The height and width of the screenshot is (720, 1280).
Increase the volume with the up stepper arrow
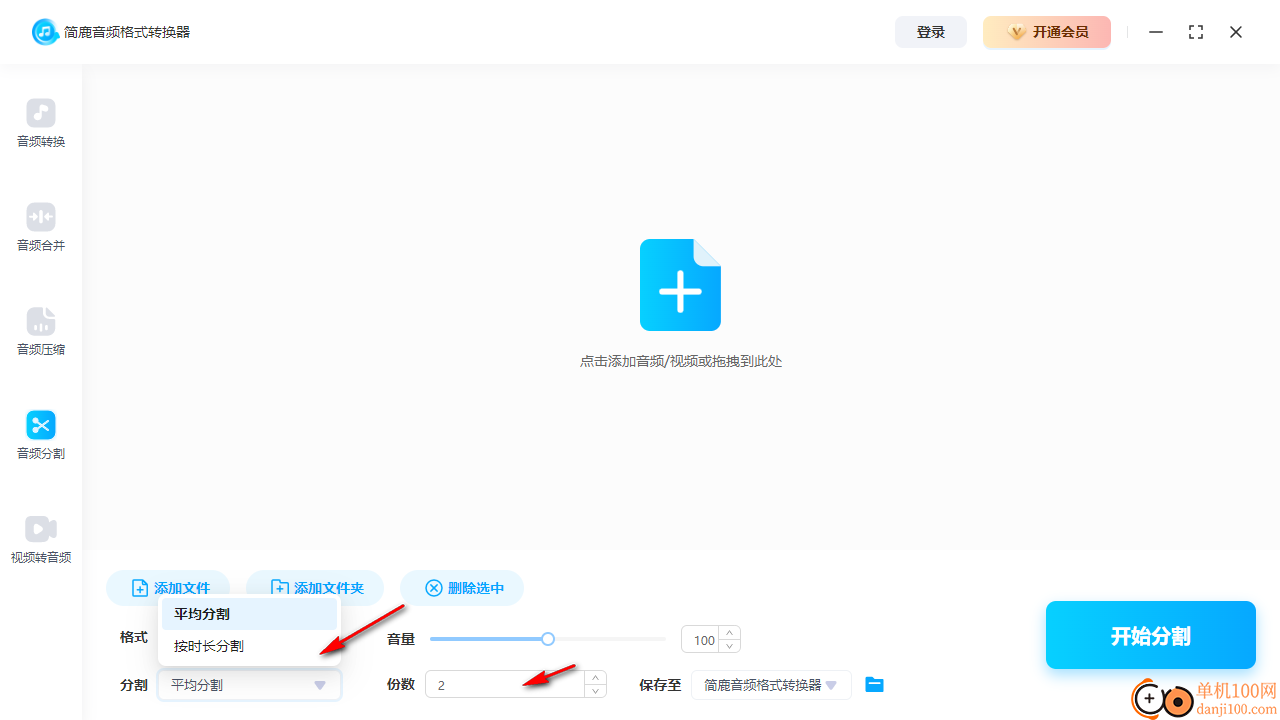(x=730, y=633)
